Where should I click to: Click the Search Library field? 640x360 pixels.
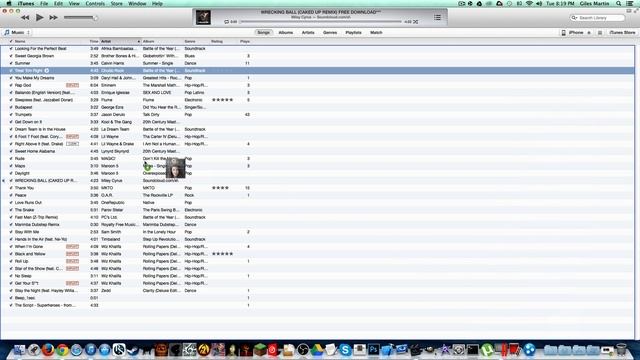[597, 18]
